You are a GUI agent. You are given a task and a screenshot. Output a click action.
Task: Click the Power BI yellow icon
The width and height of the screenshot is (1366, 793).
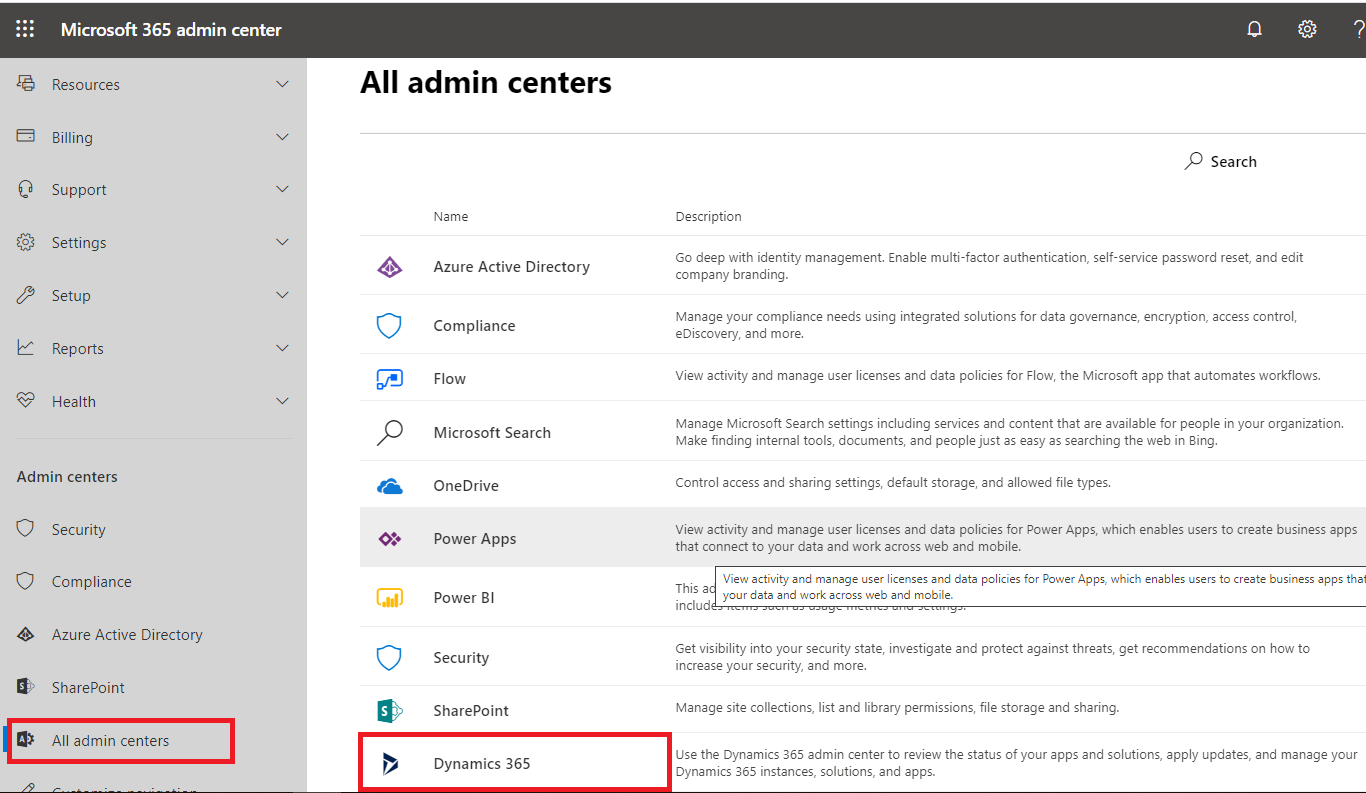[x=389, y=598]
